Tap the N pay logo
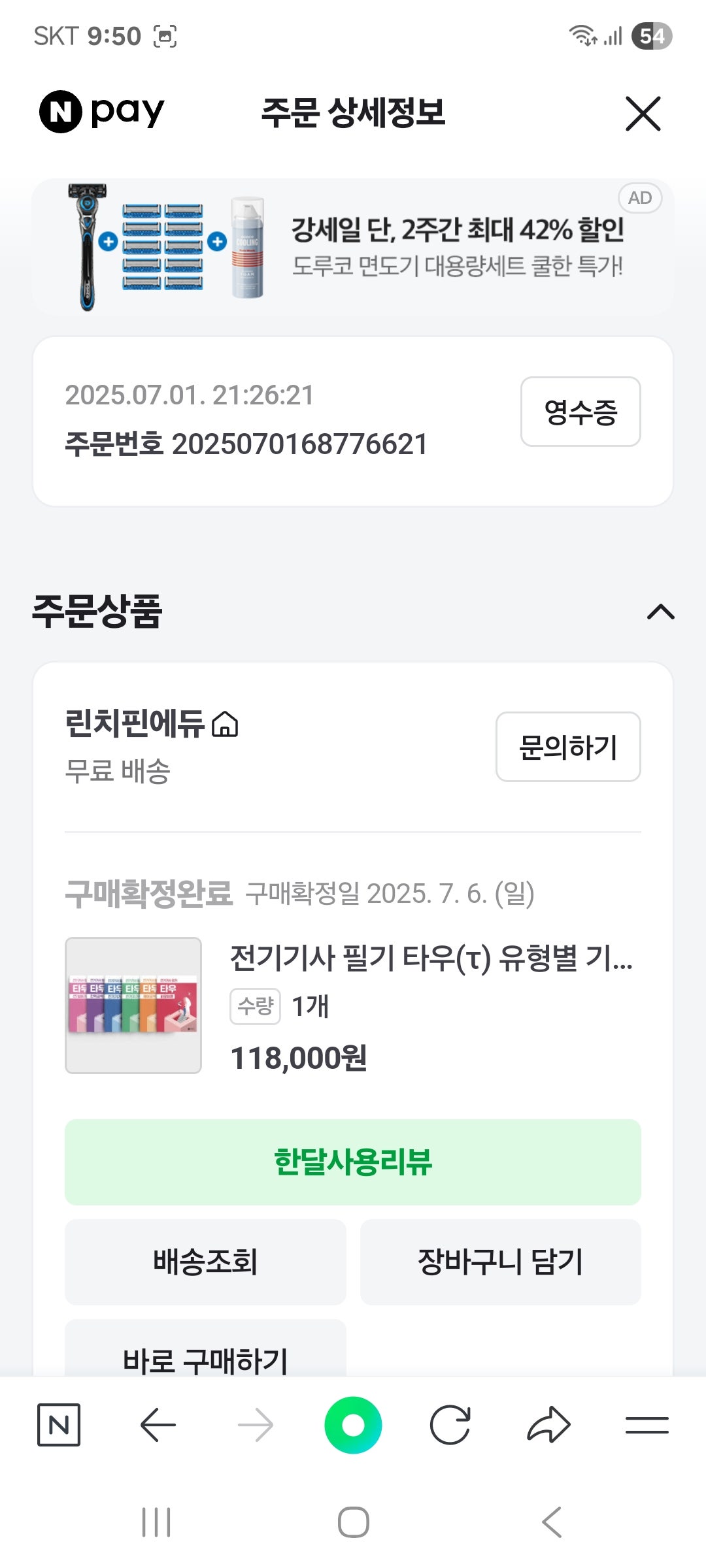Screen dimensions: 706x1568 coord(103,112)
